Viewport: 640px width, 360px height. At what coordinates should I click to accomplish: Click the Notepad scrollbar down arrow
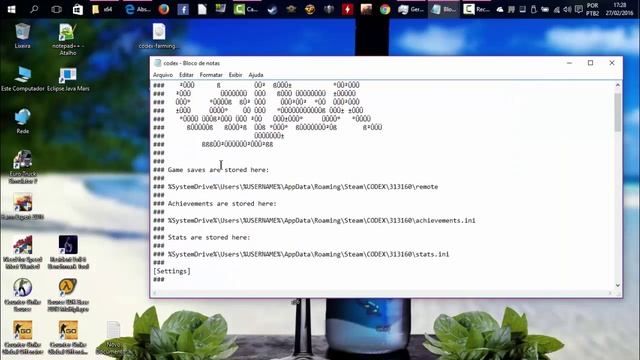coord(618,285)
